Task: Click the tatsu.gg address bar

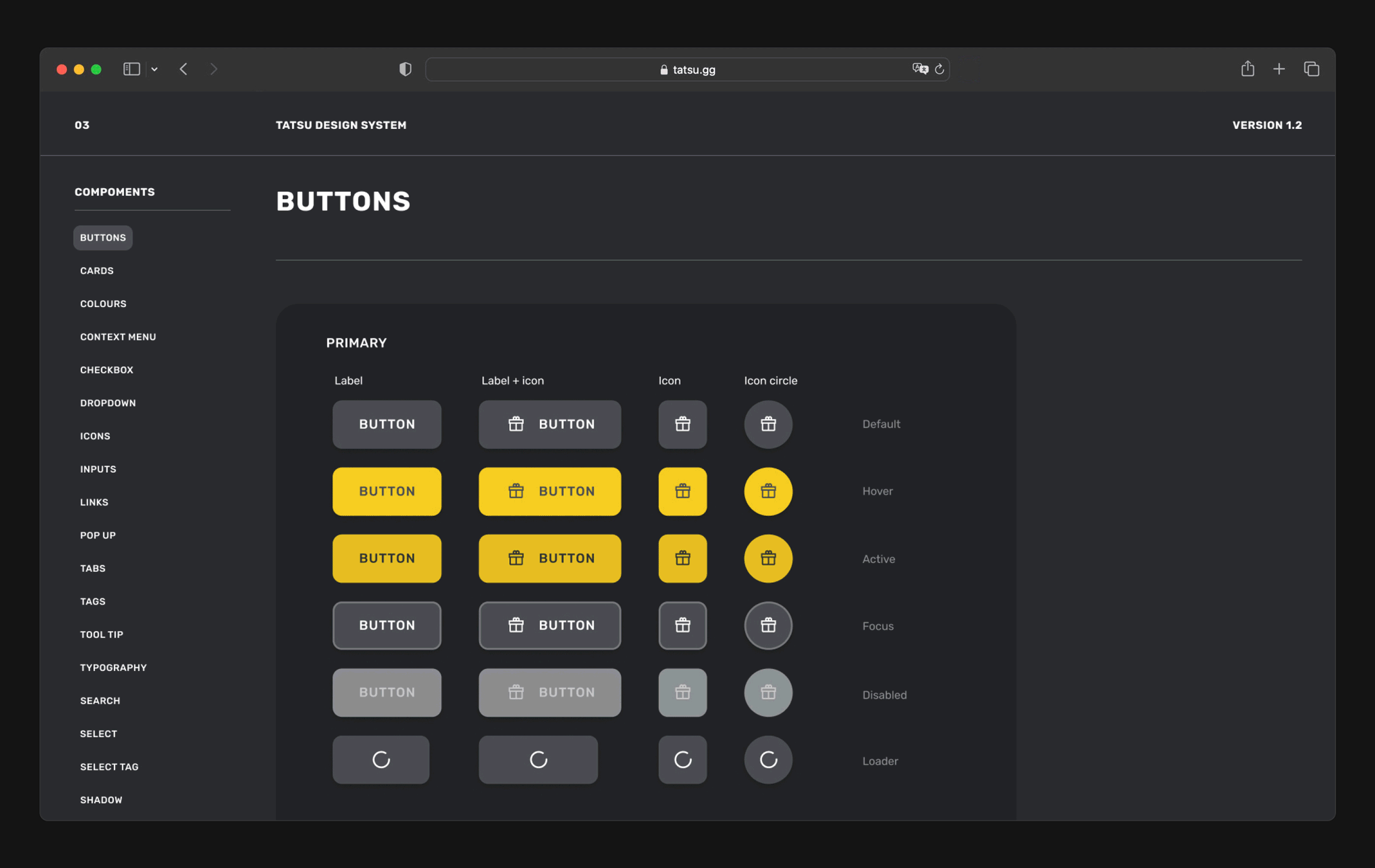Action: [687, 69]
